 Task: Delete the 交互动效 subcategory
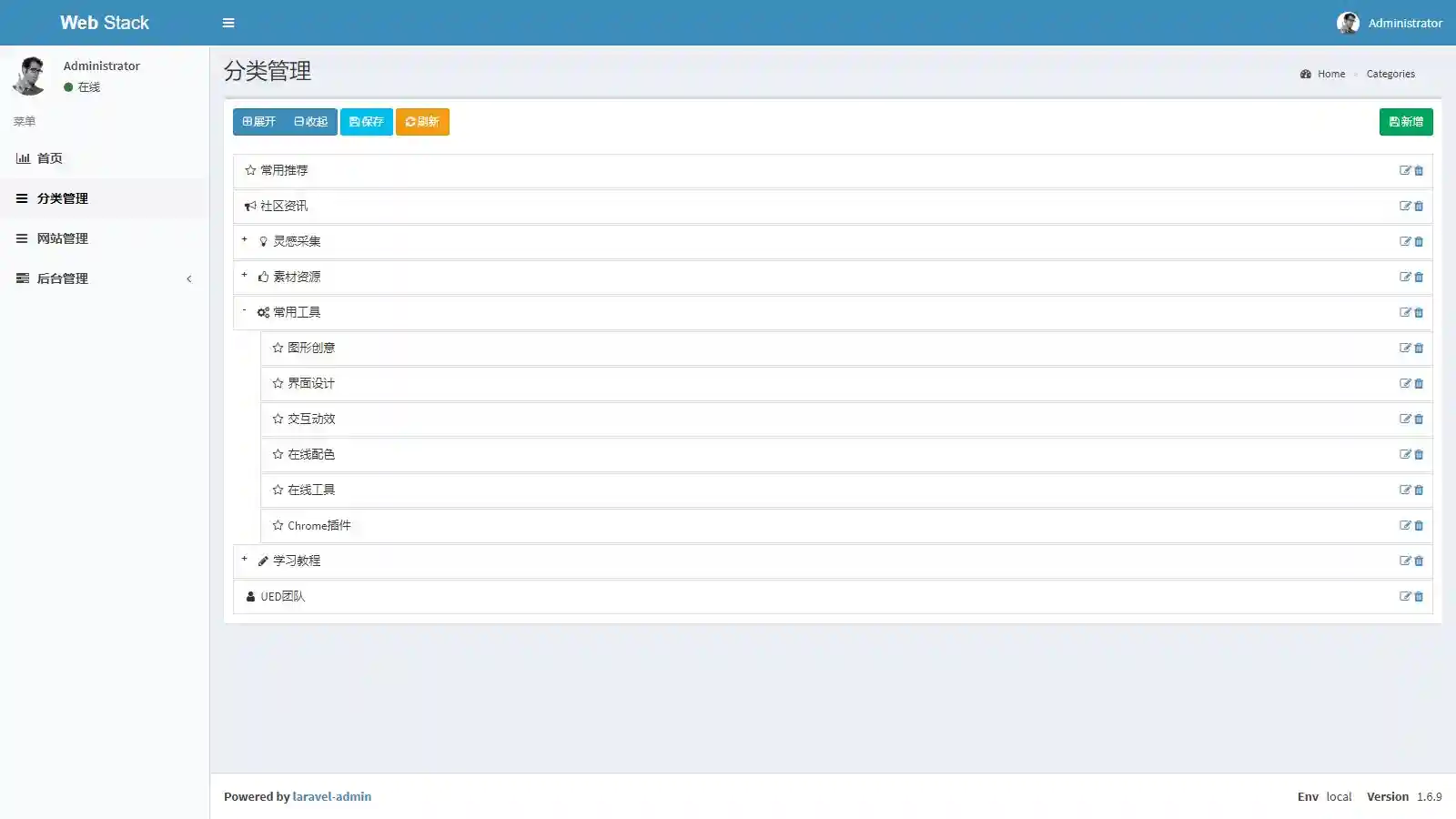pos(1419,419)
